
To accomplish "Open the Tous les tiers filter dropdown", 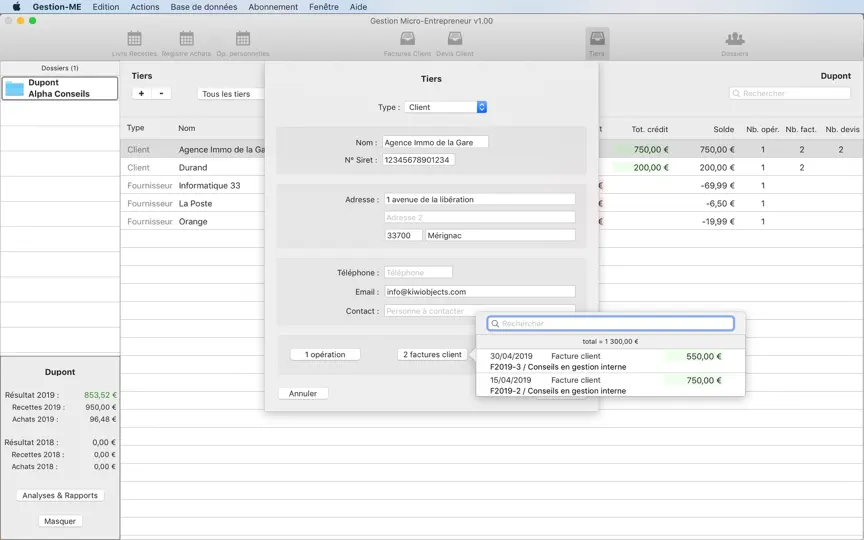I will [231, 94].
